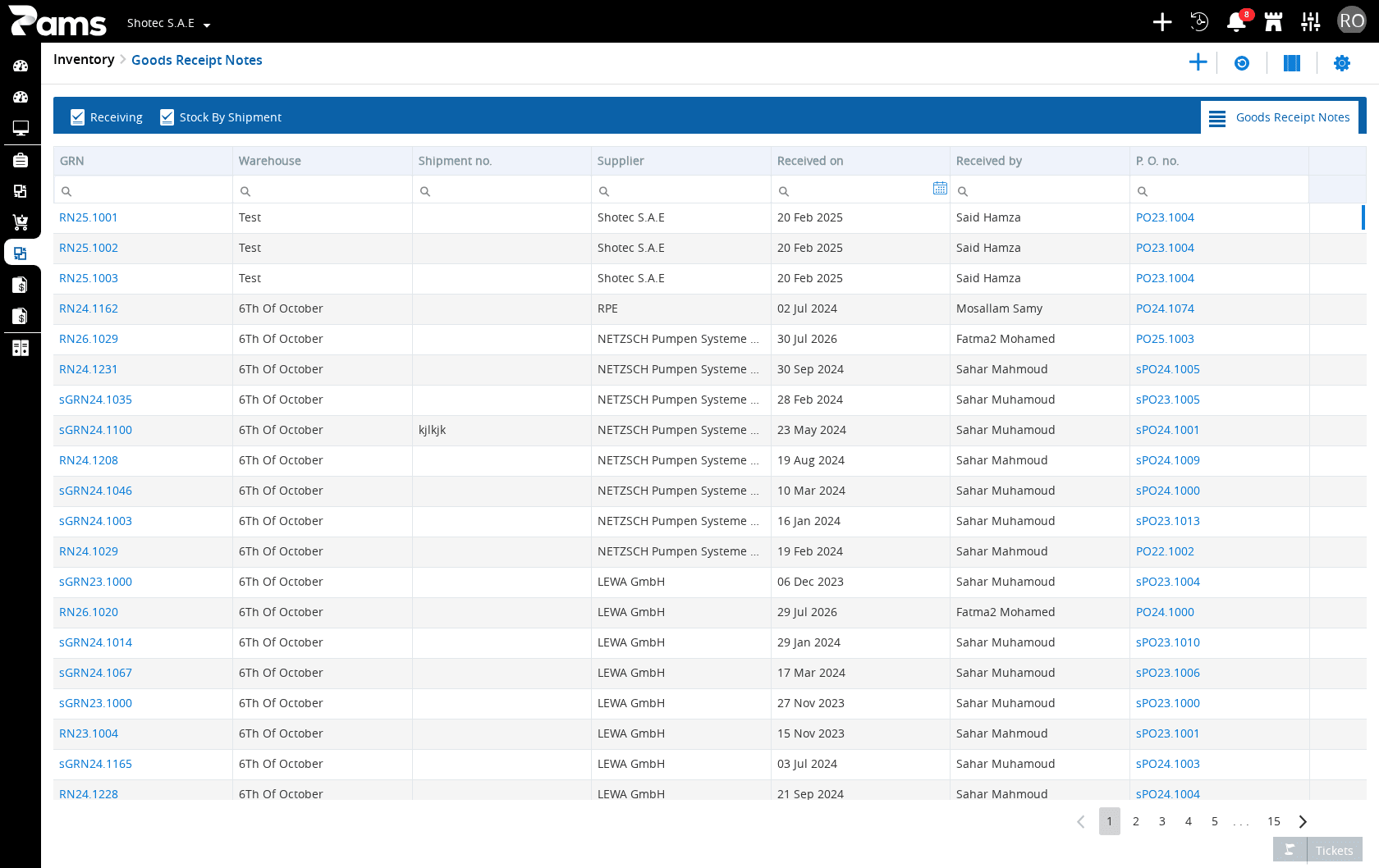Open the recent history clock icon
Image resolution: width=1379 pixels, height=868 pixels.
(x=1199, y=22)
